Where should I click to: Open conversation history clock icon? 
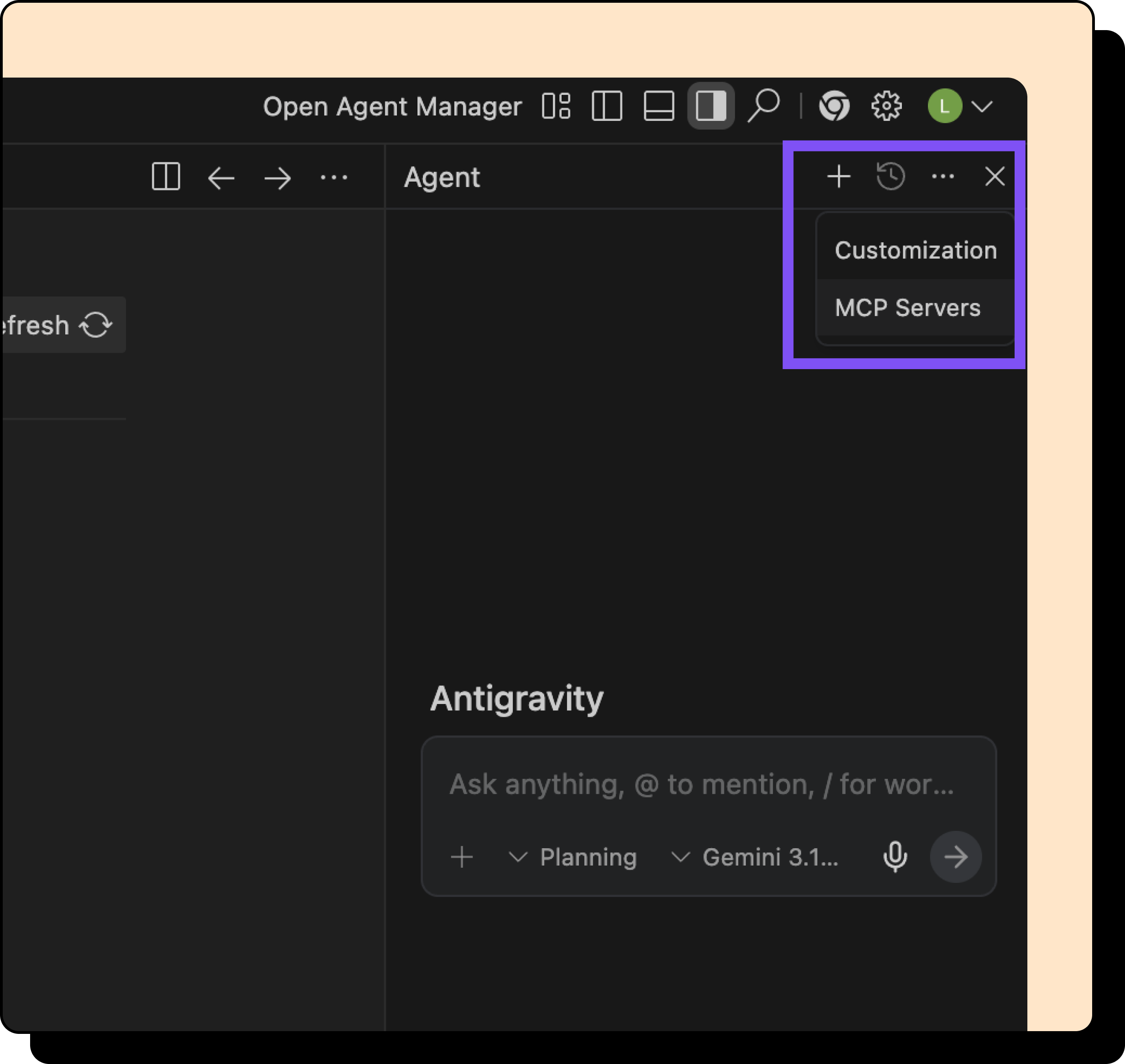click(x=890, y=177)
